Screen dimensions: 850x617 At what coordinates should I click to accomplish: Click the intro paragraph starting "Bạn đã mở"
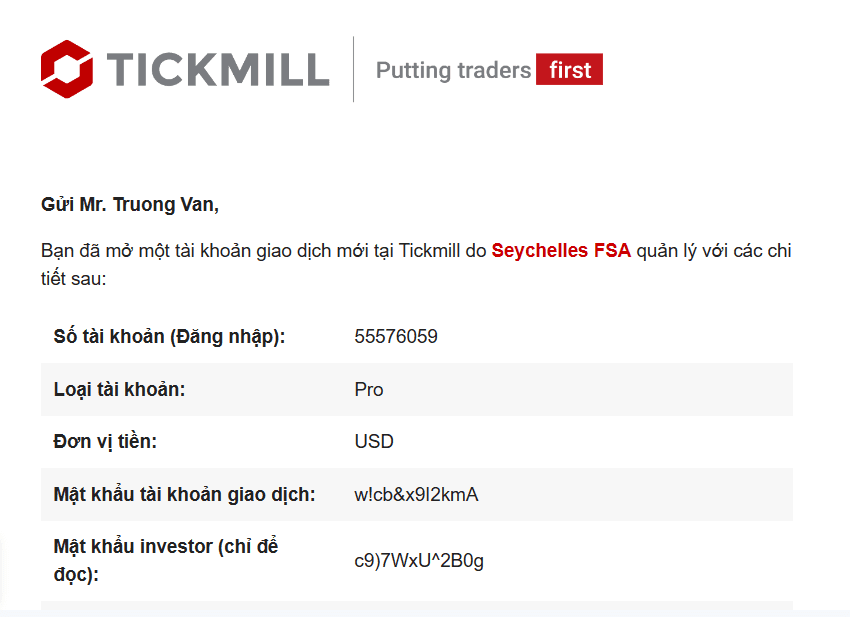pos(416,265)
